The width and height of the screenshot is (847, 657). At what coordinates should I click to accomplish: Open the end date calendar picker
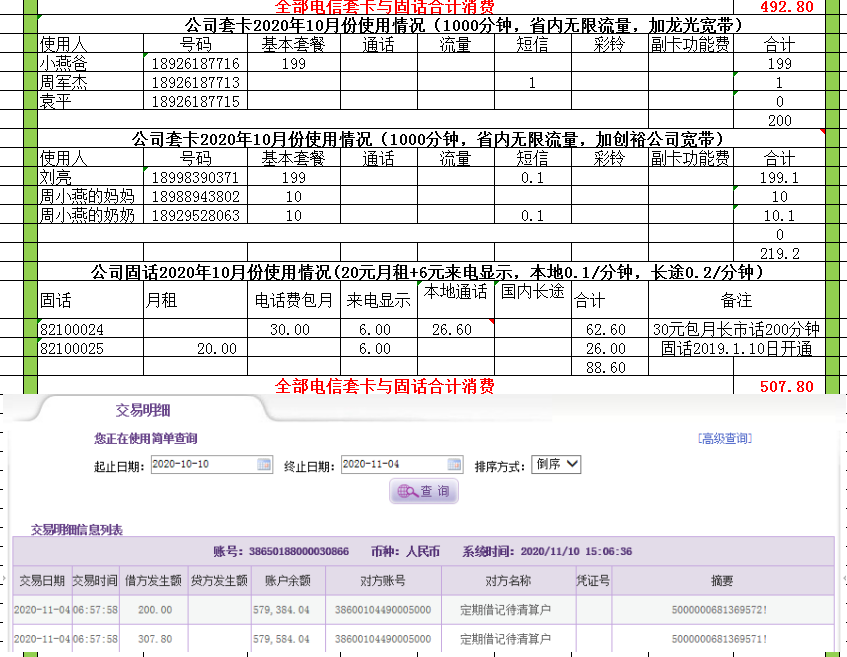coord(455,464)
